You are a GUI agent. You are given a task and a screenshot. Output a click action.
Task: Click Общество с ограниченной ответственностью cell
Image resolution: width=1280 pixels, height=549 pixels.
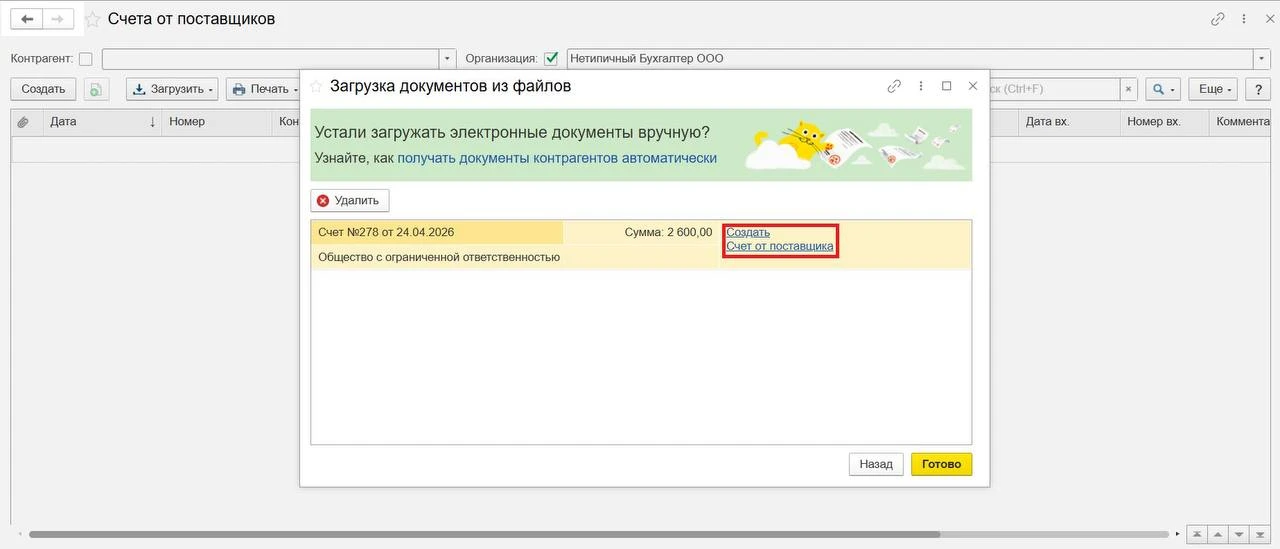pyautogui.click(x=437, y=257)
